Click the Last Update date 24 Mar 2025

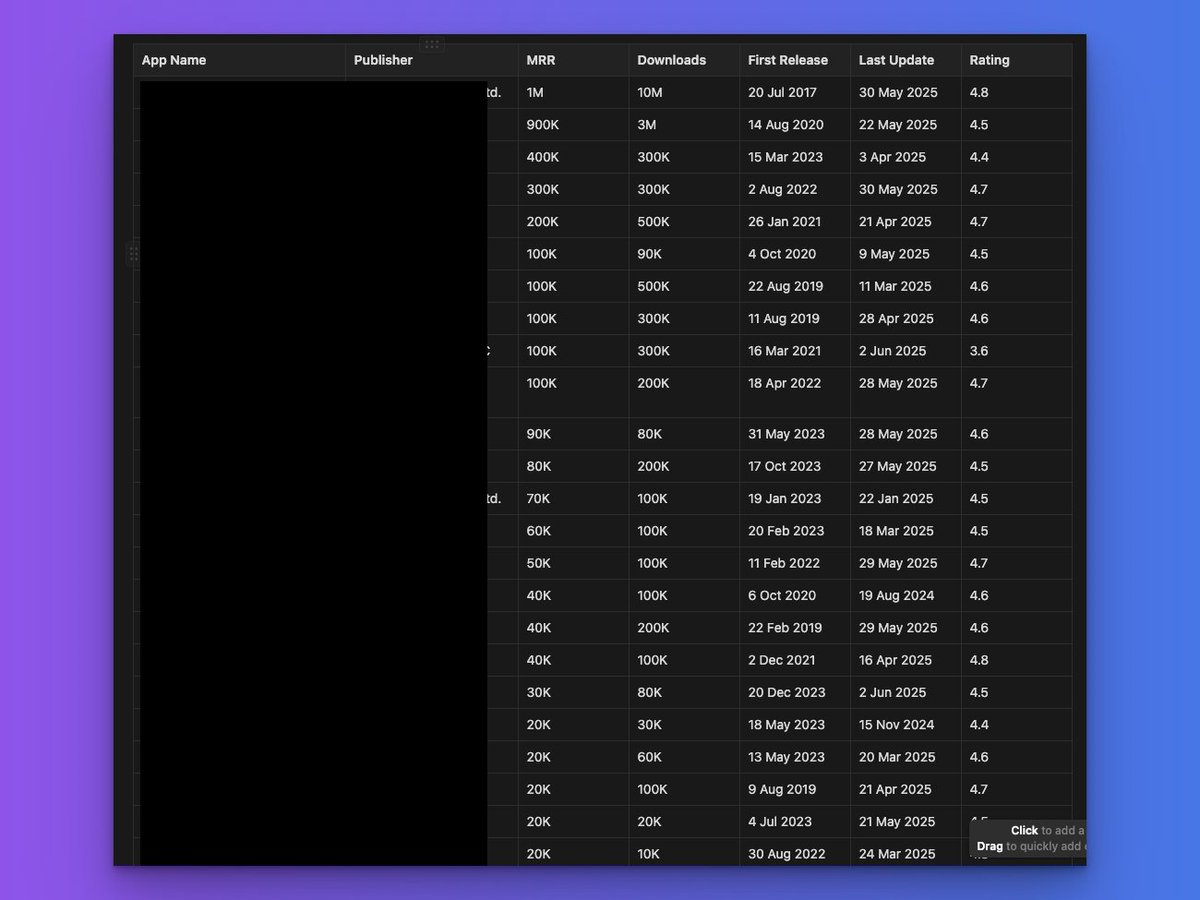click(898, 854)
